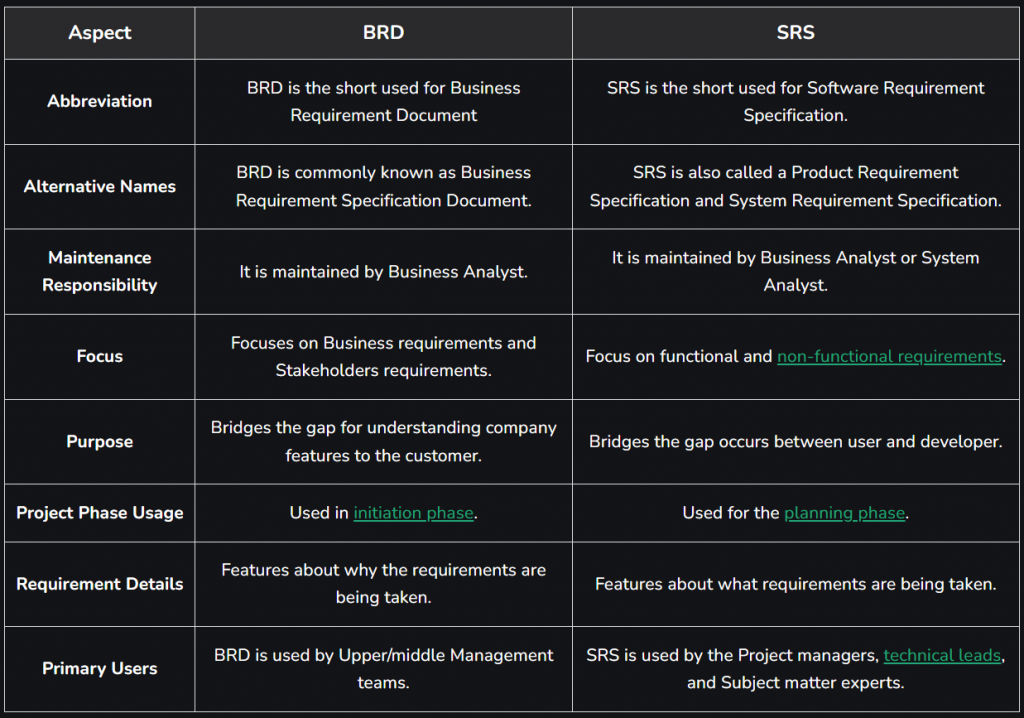This screenshot has width=1024, height=718.
Task: Select the BRD column header
Action: click(383, 33)
